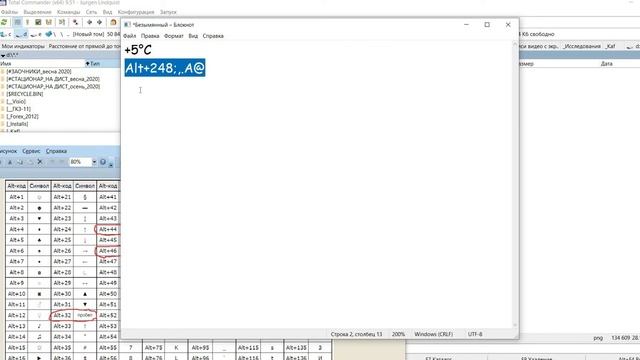Click the back arrow icon in Total Commander toolbar

coord(89,22)
